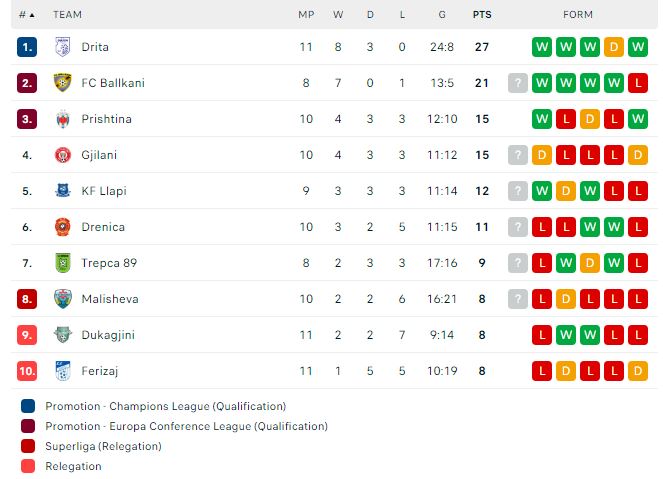
Task: Click the Drita club crest icon
Action: (x=63, y=47)
